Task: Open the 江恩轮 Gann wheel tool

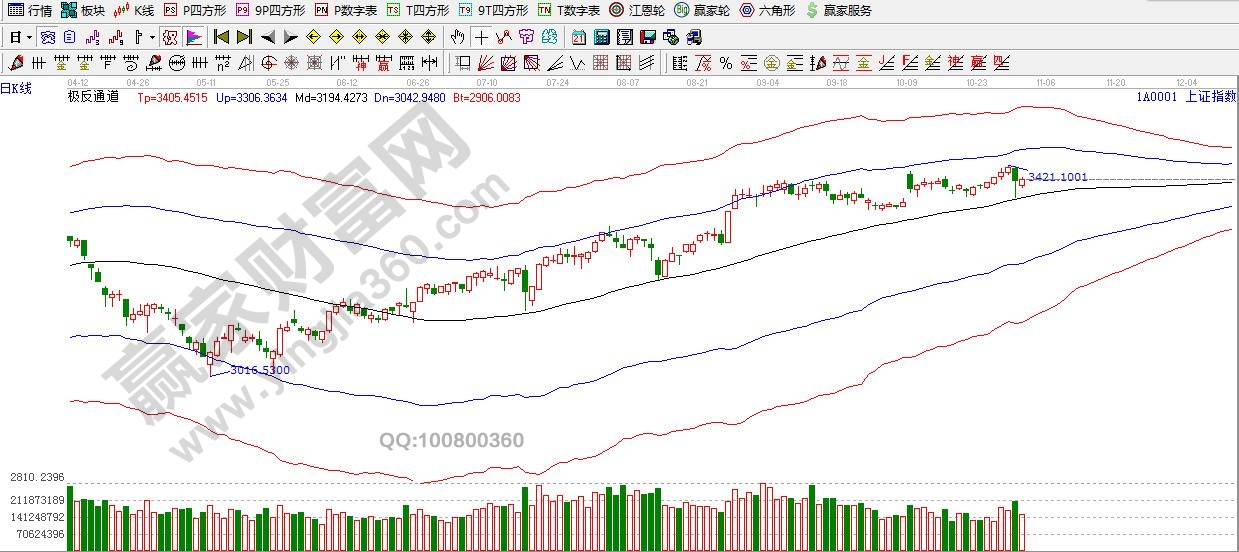Action: click(638, 11)
